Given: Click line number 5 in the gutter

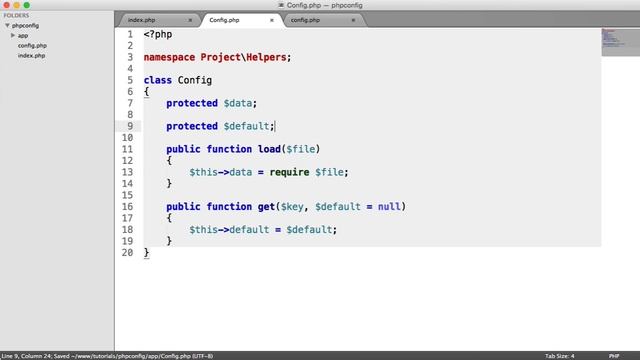Looking at the screenshot, I should (130, 80).
